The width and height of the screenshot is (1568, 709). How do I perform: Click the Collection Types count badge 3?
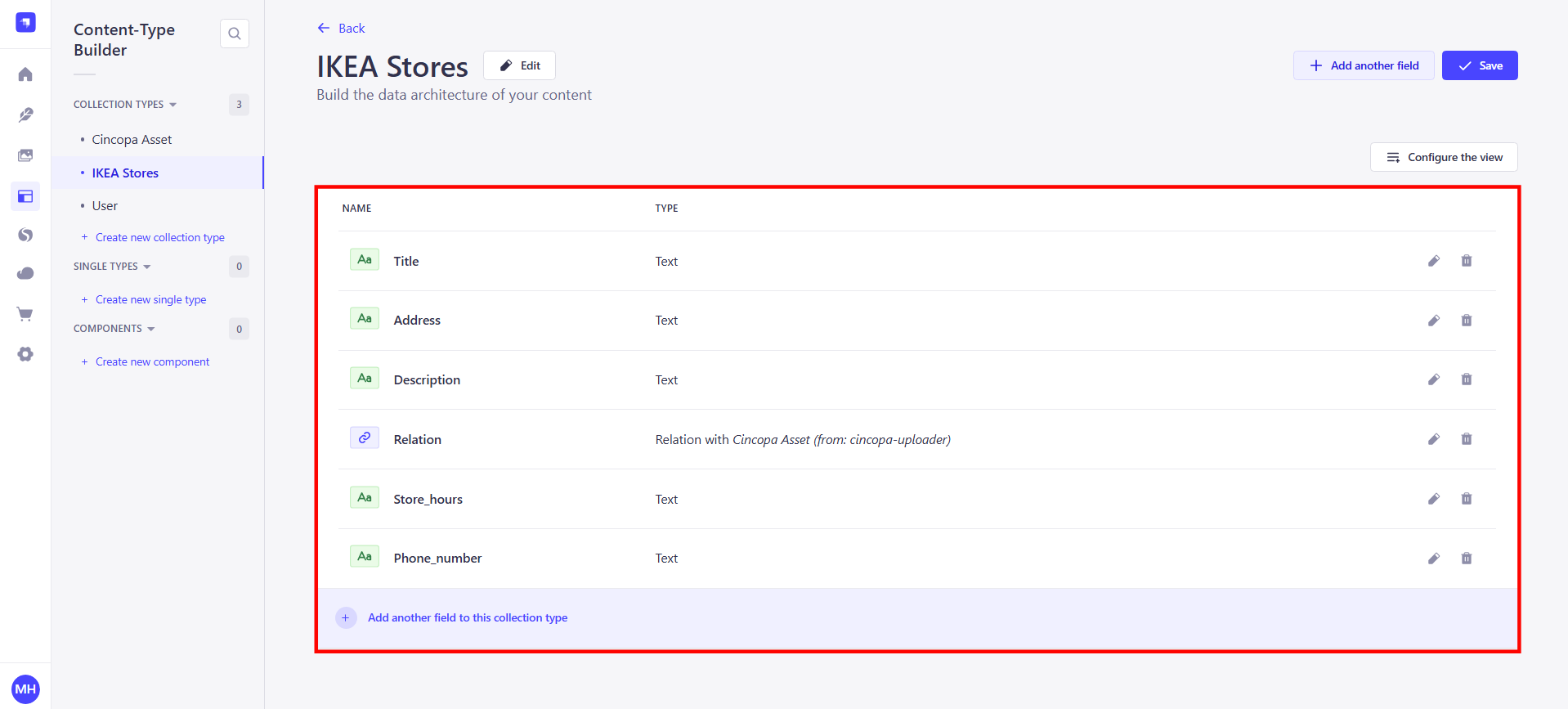[x=239, y=105]
